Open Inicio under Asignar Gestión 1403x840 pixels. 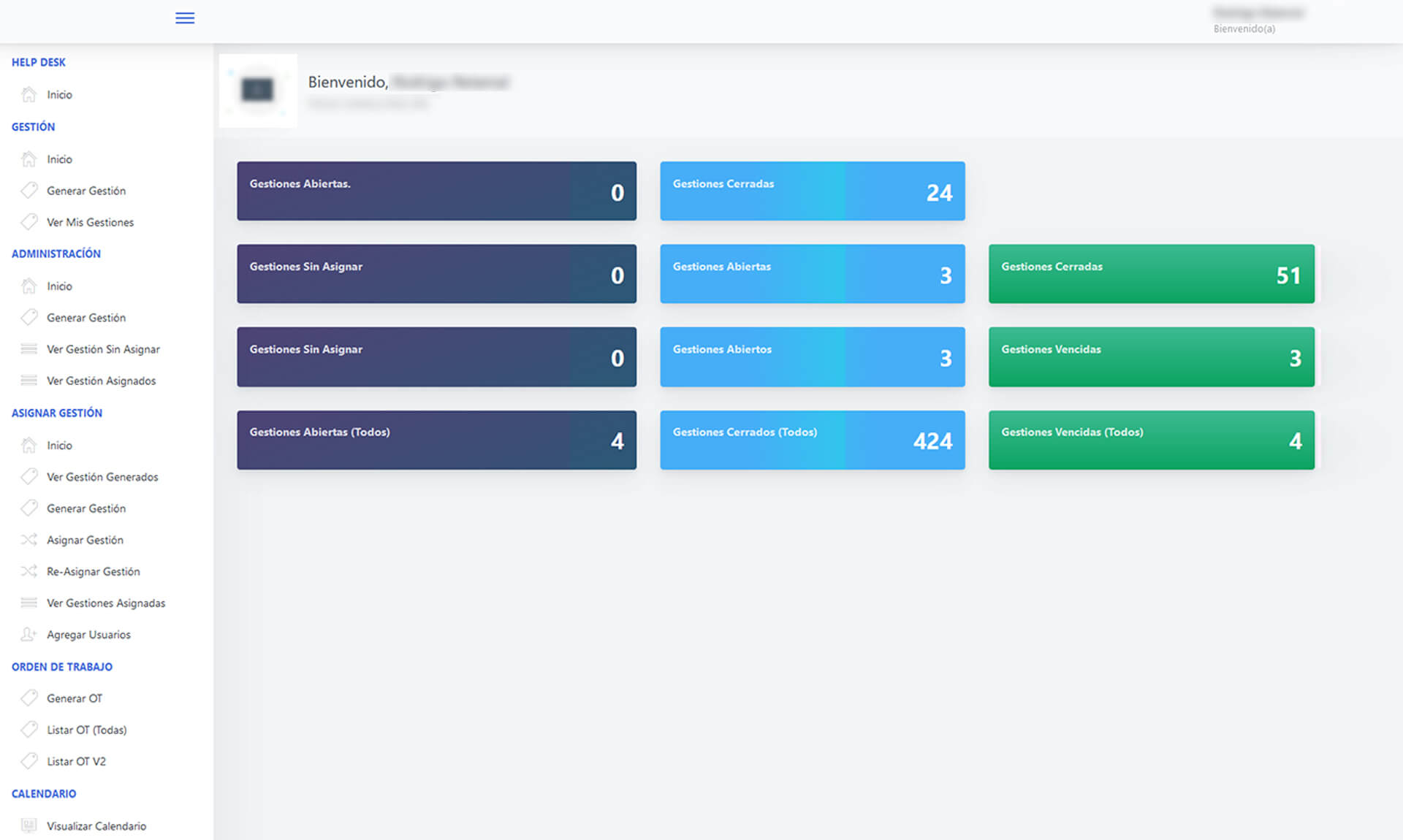(59, 445)
